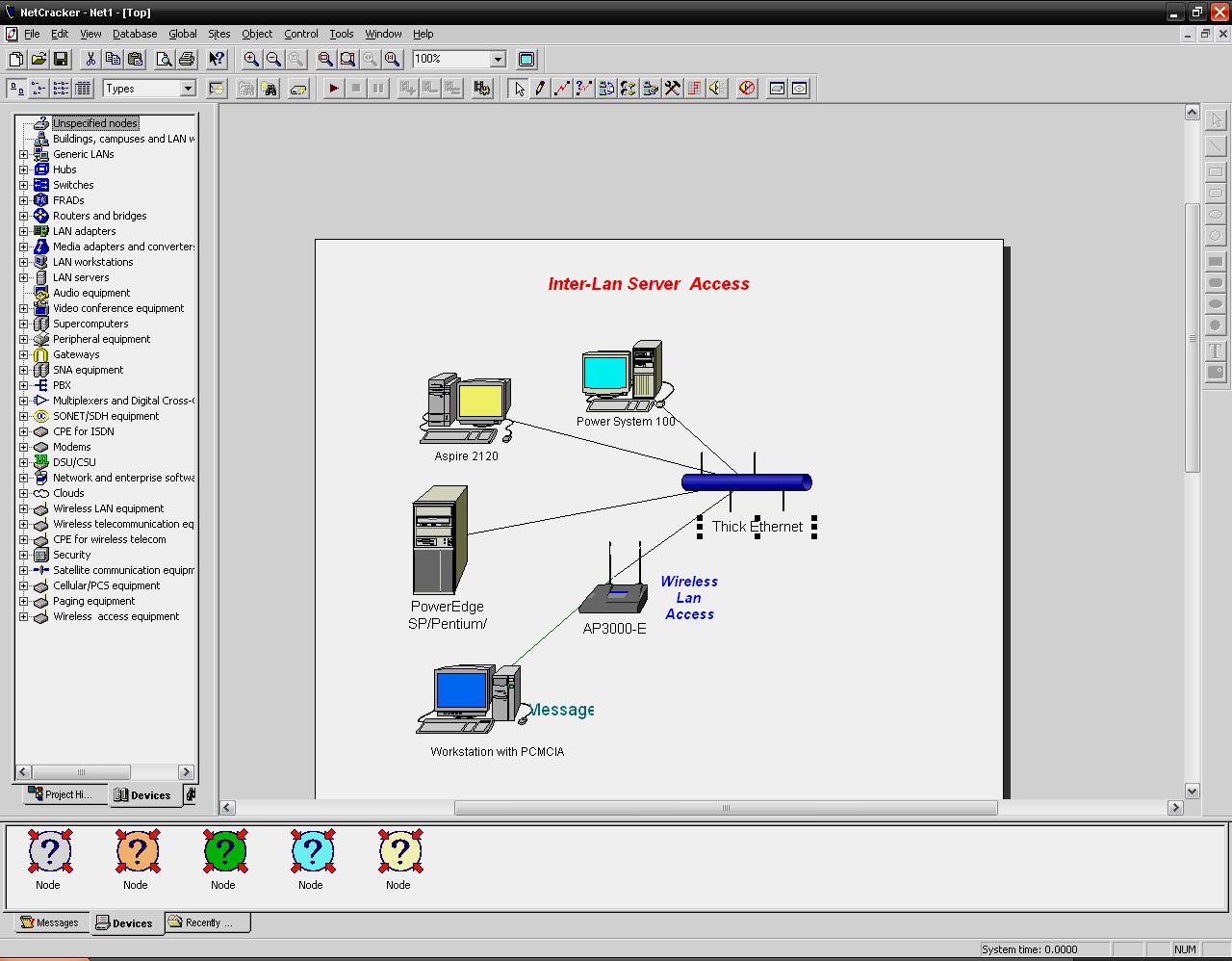1232x961 pixels.
Task: Activate the Link devices tool
Action: coord(562,89)
